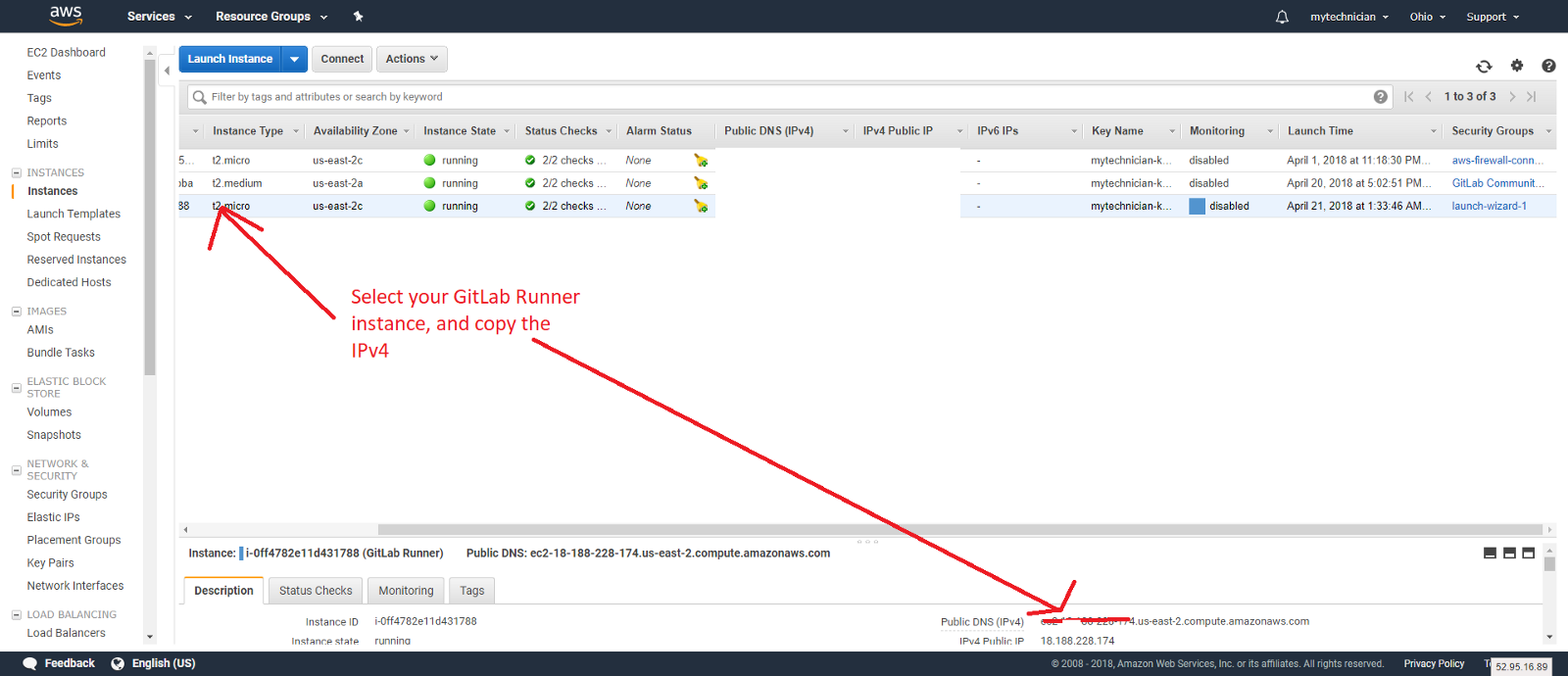
Task: Click alarm icon for April 1 instance row
Action: pos(701,161)
